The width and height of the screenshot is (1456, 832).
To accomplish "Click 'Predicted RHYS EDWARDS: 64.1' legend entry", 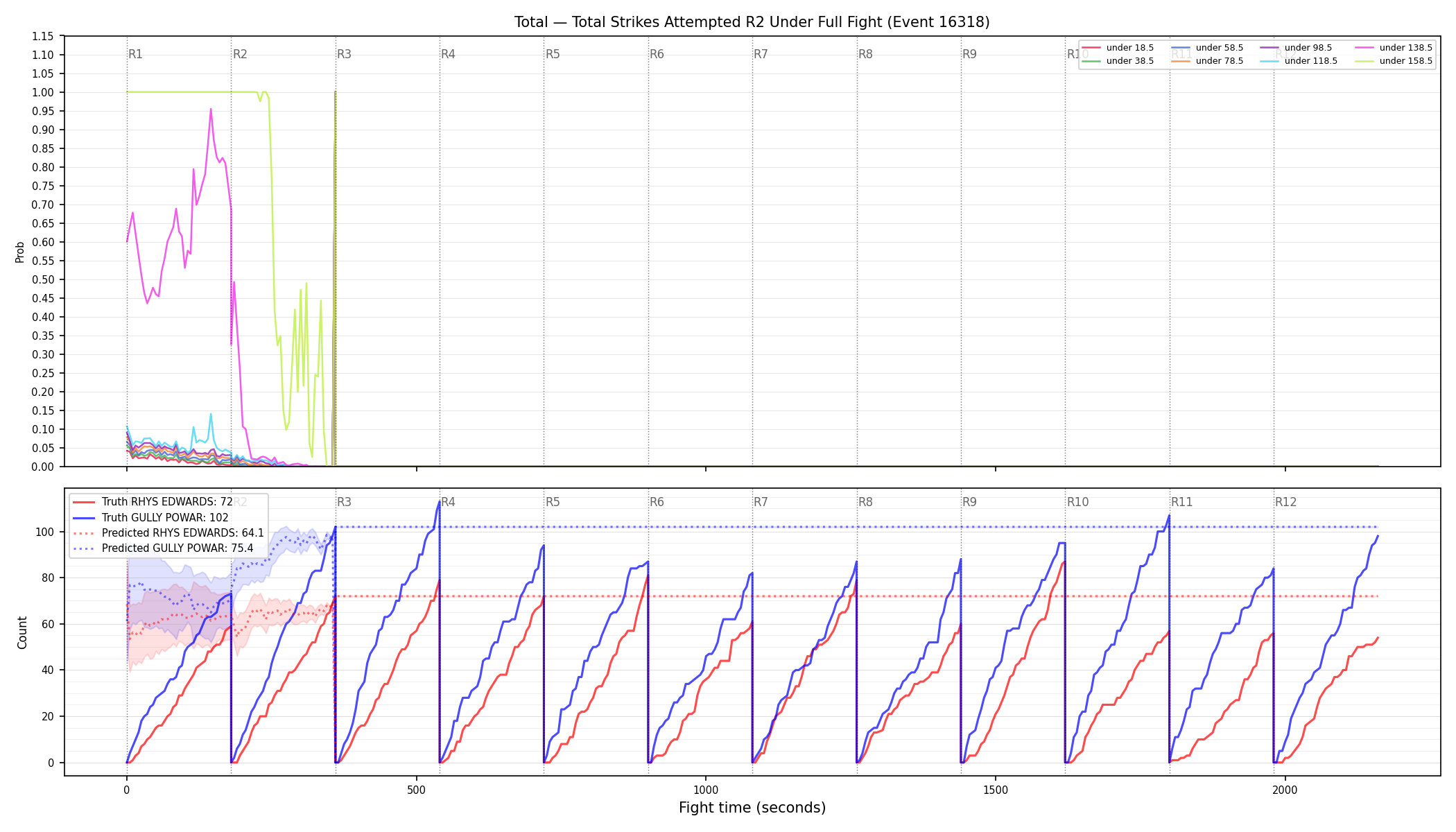I will 168,533.
